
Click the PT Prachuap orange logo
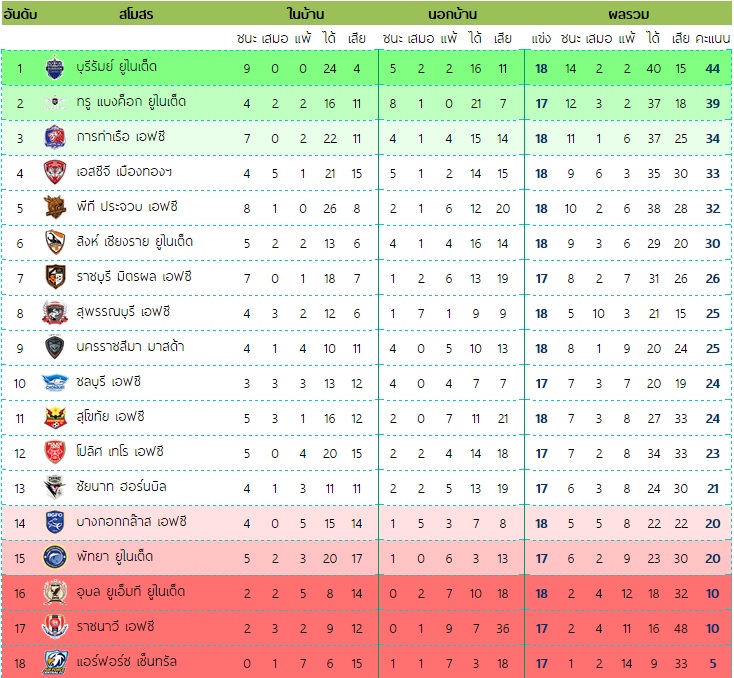coord(55,207)
